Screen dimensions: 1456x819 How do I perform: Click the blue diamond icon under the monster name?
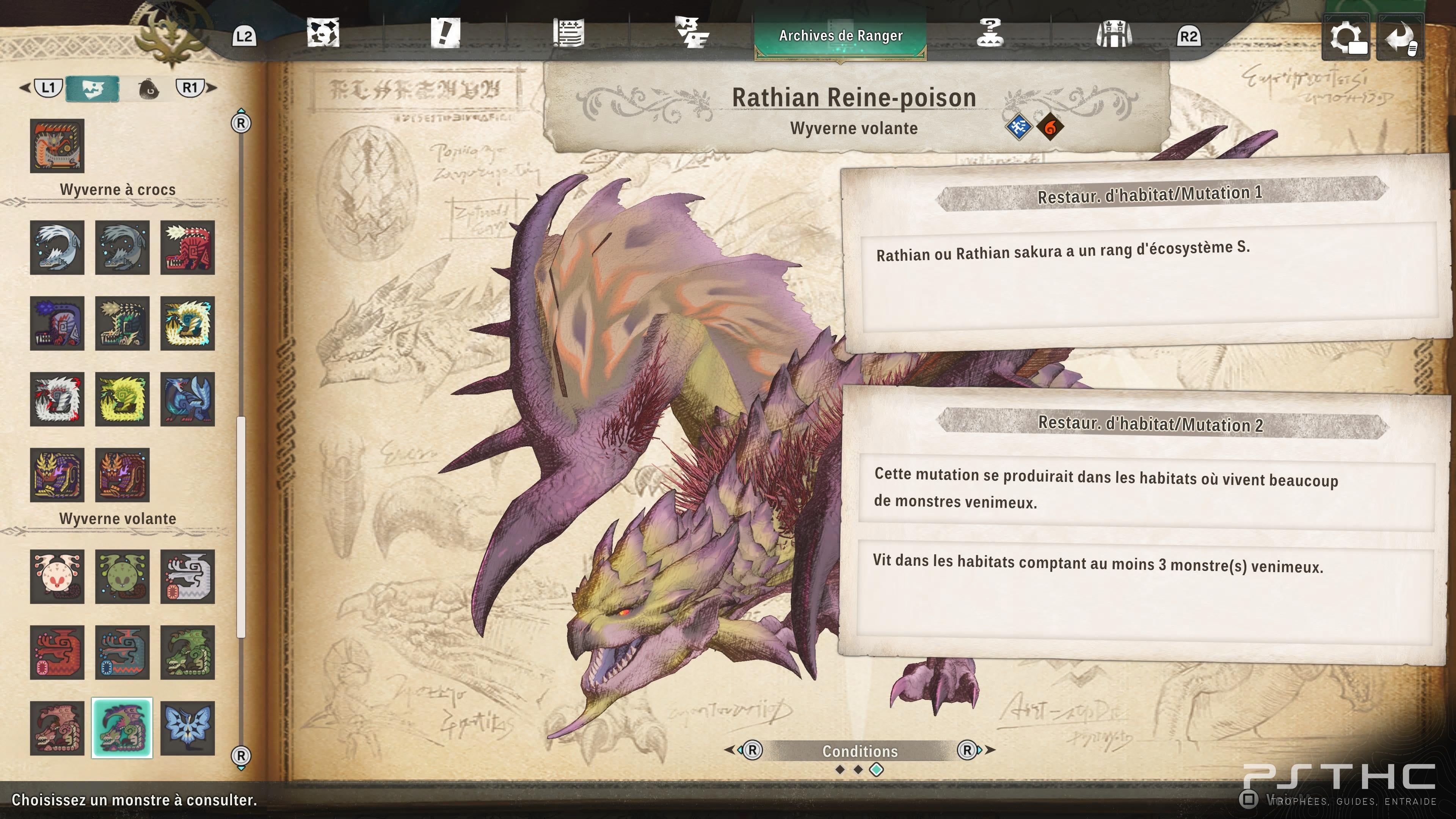click(x=1018, y=127)
